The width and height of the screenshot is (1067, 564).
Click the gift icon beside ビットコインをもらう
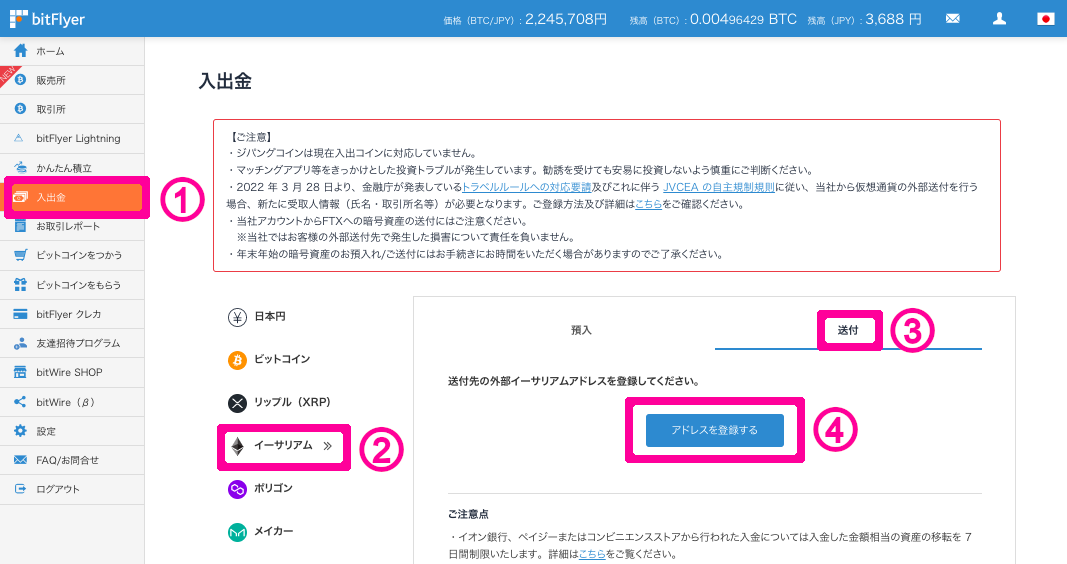click(20, 284)
